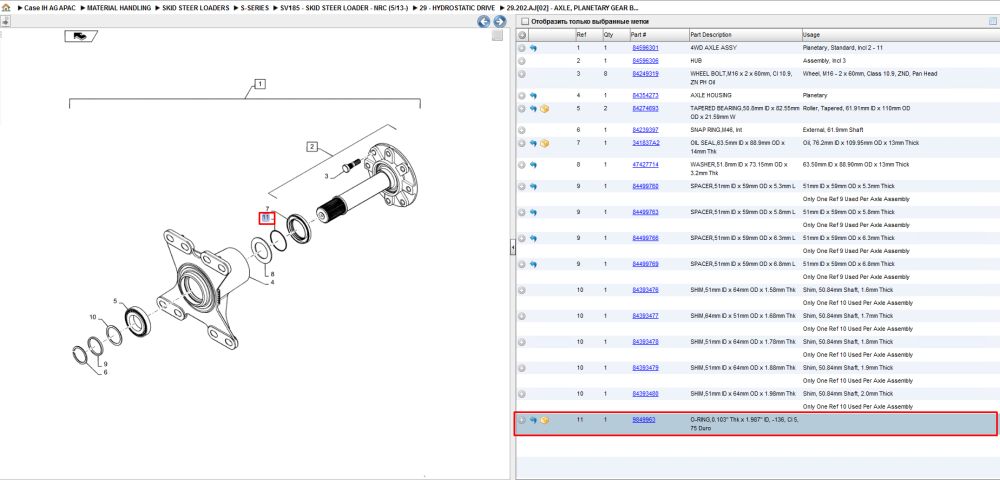Click the blue arrow icon for OIL SEAL
Screen dimensions: 1000x480
(x=533, y=143)
